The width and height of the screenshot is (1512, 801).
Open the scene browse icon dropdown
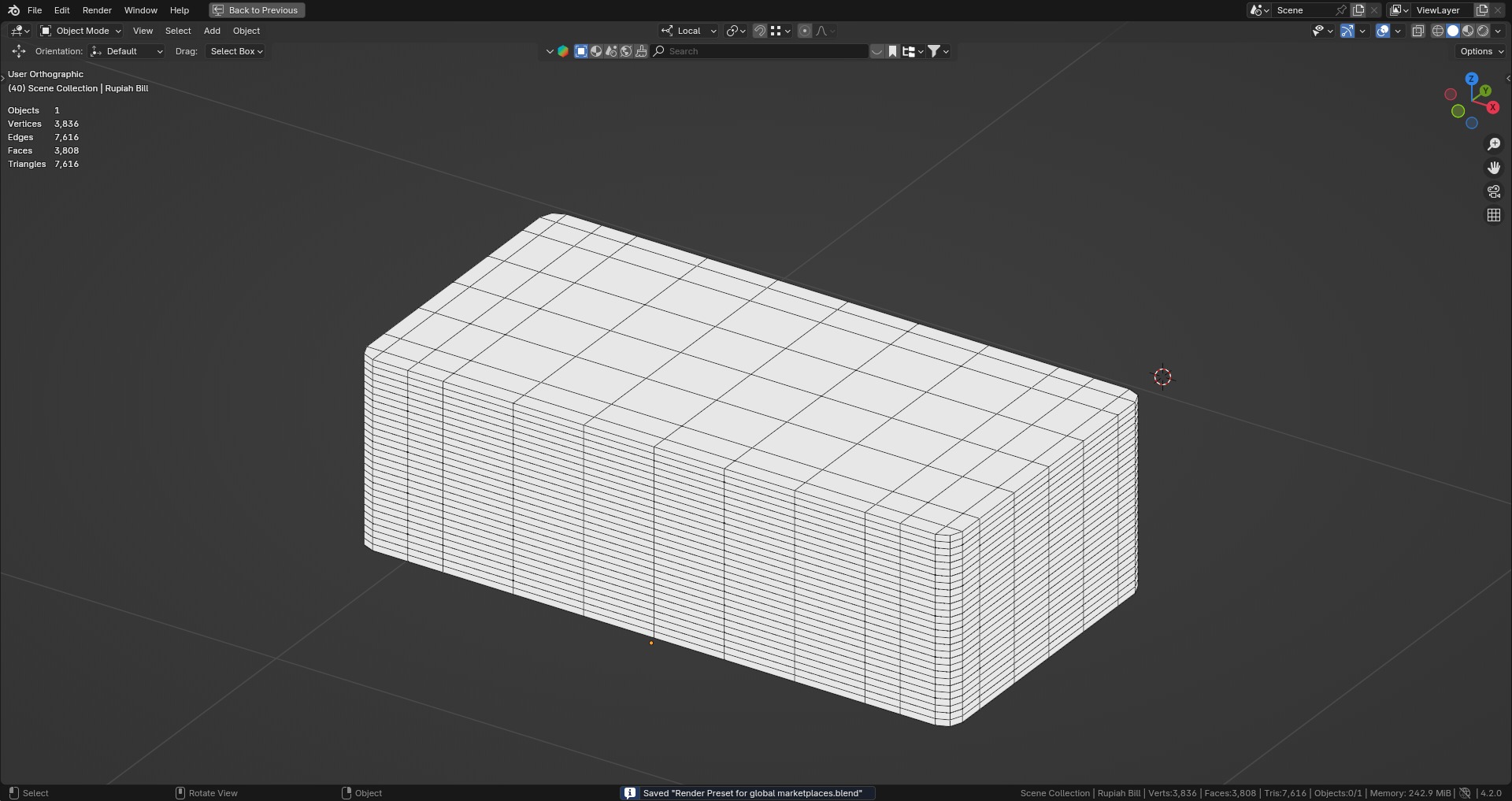[x=1259, y=10]
